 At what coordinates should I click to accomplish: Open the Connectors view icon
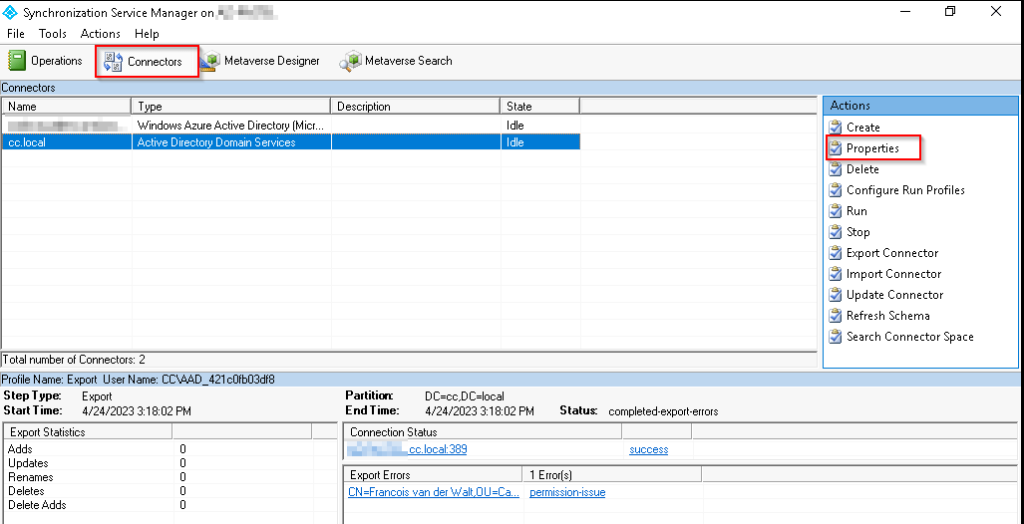(x=113, y=62)
